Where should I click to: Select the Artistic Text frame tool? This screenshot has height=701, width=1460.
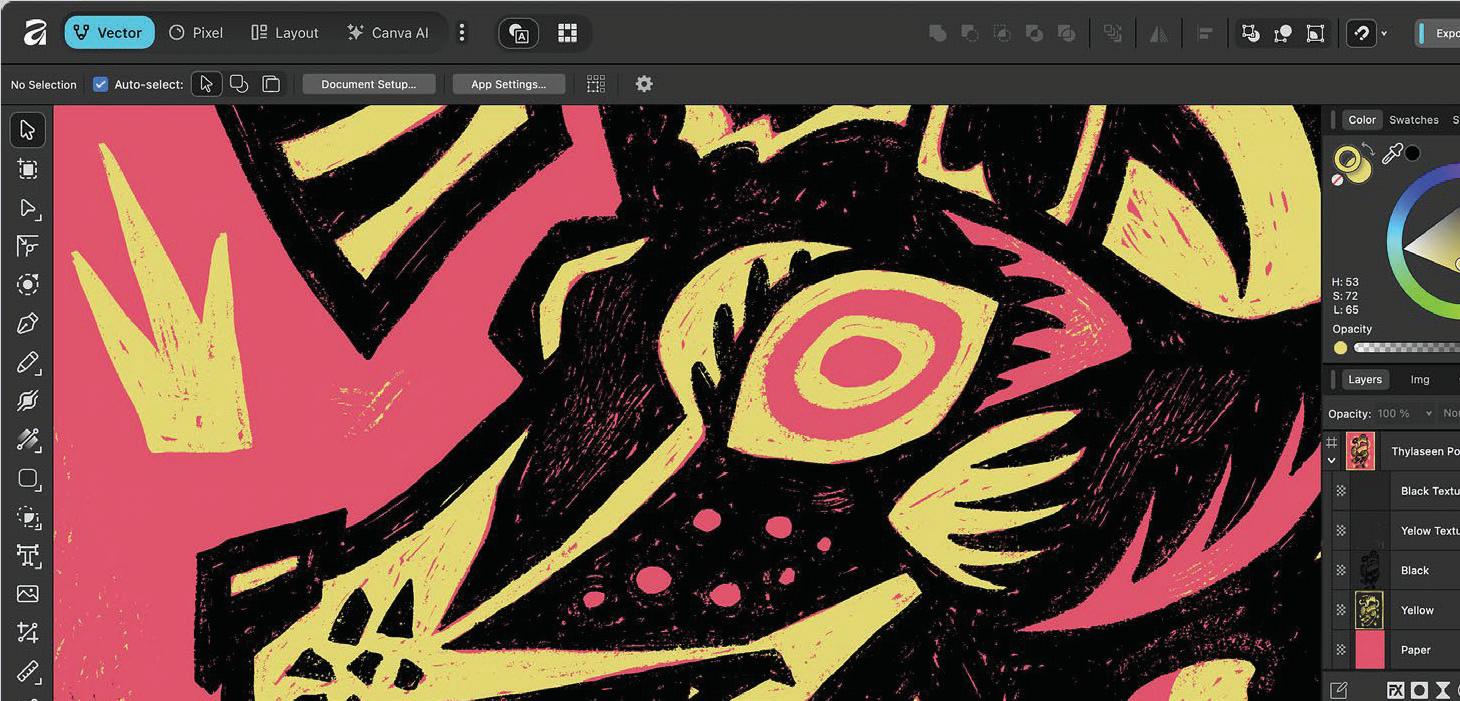coord(28,556)
